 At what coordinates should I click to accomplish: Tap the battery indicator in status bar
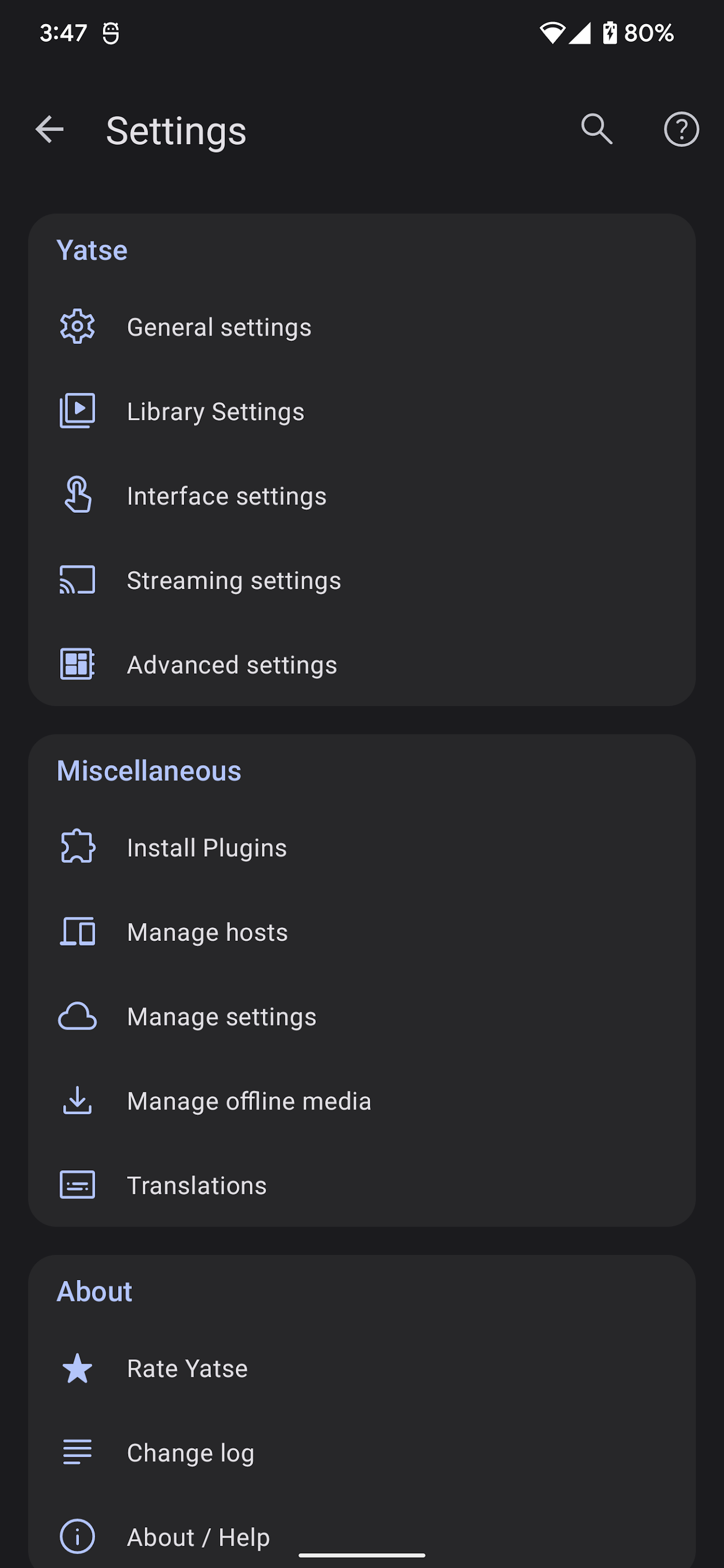pos(610,33)
